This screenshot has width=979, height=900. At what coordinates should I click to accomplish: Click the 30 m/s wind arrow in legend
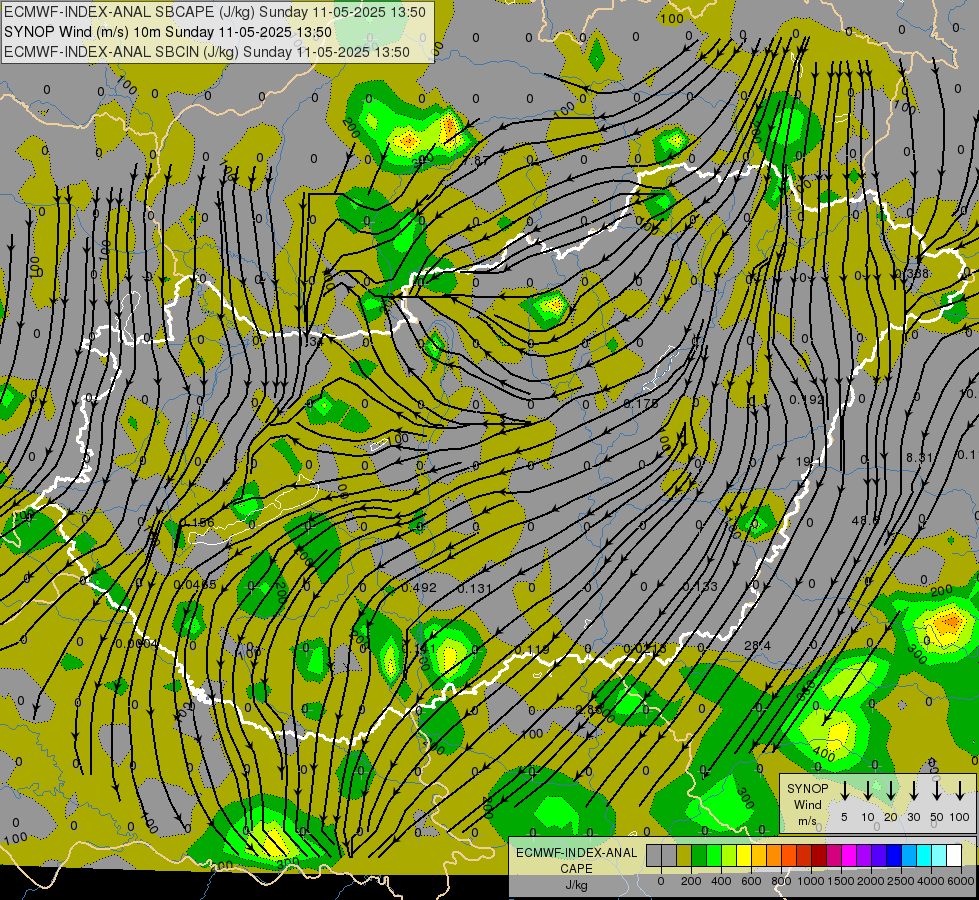(x=913, y=791)
